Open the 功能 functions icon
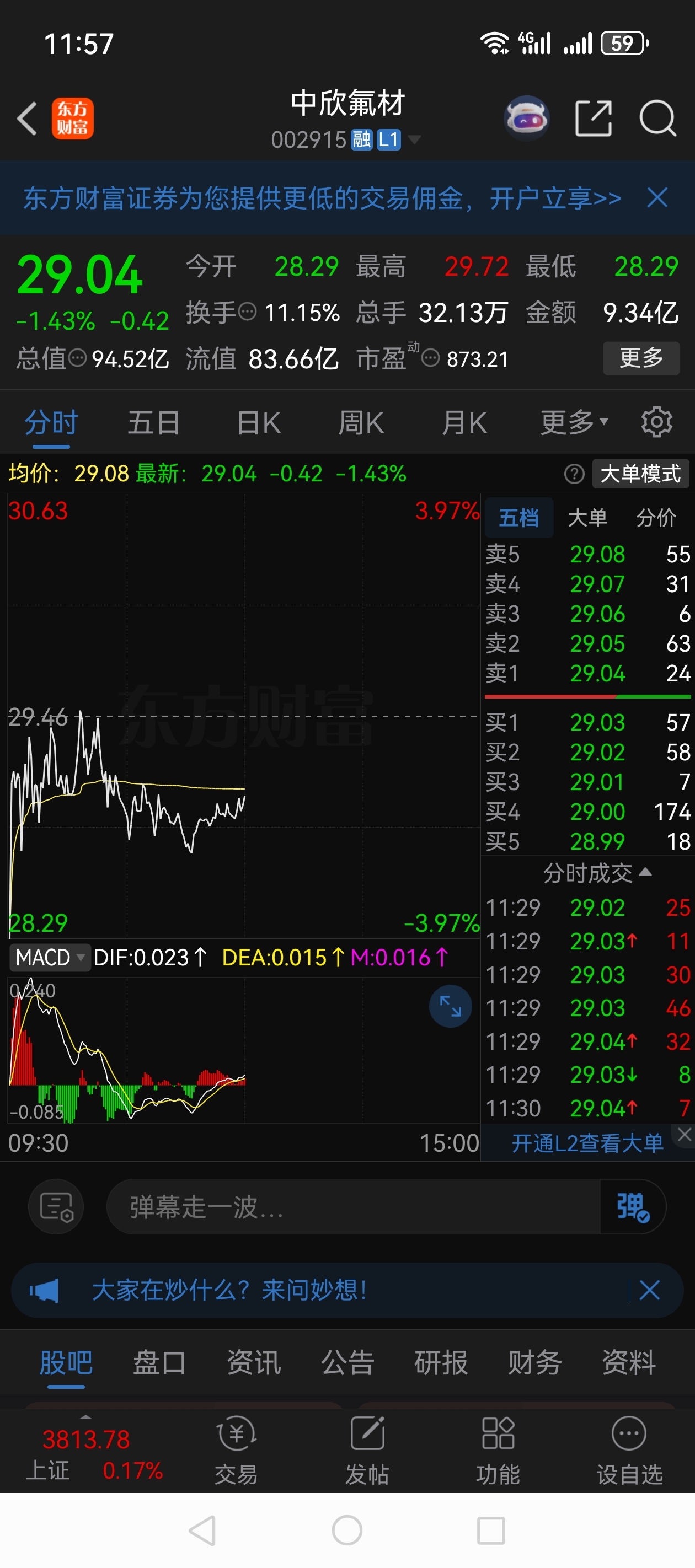The height and width of the screenshot is (1568, 695). point(498,1450)
